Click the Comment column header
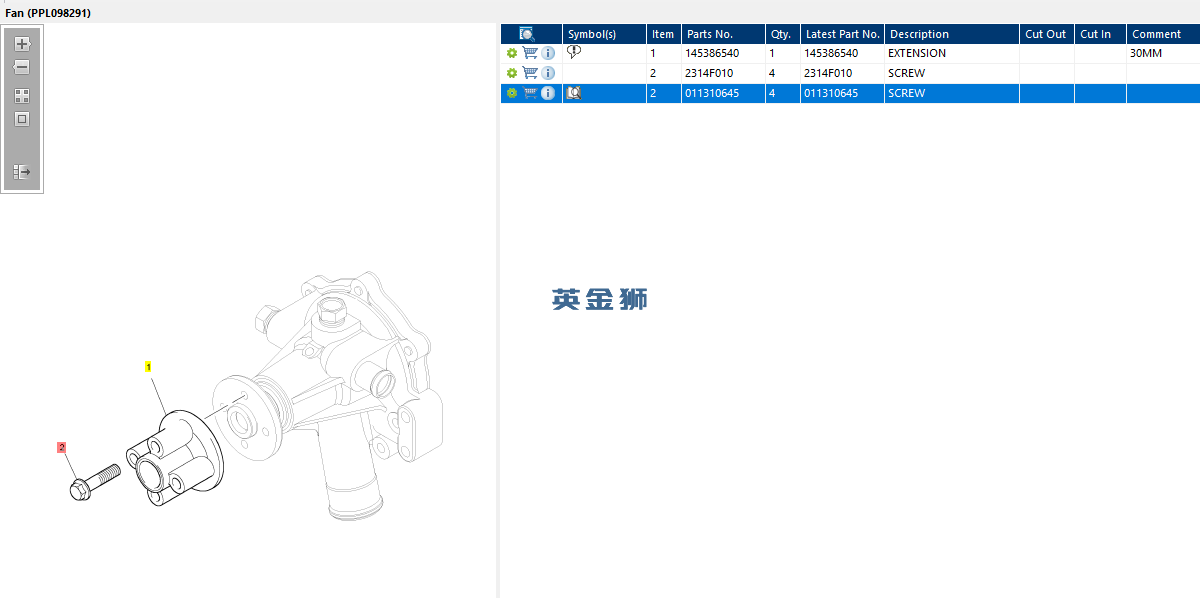Screen dimensions: 1200x598 point(1163,34)
